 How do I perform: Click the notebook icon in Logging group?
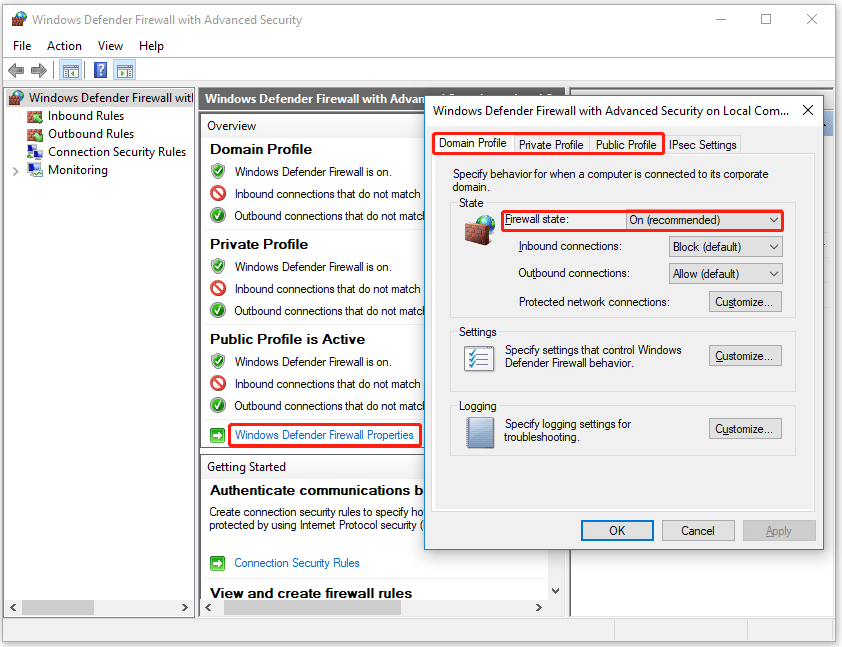click(480, 432)
